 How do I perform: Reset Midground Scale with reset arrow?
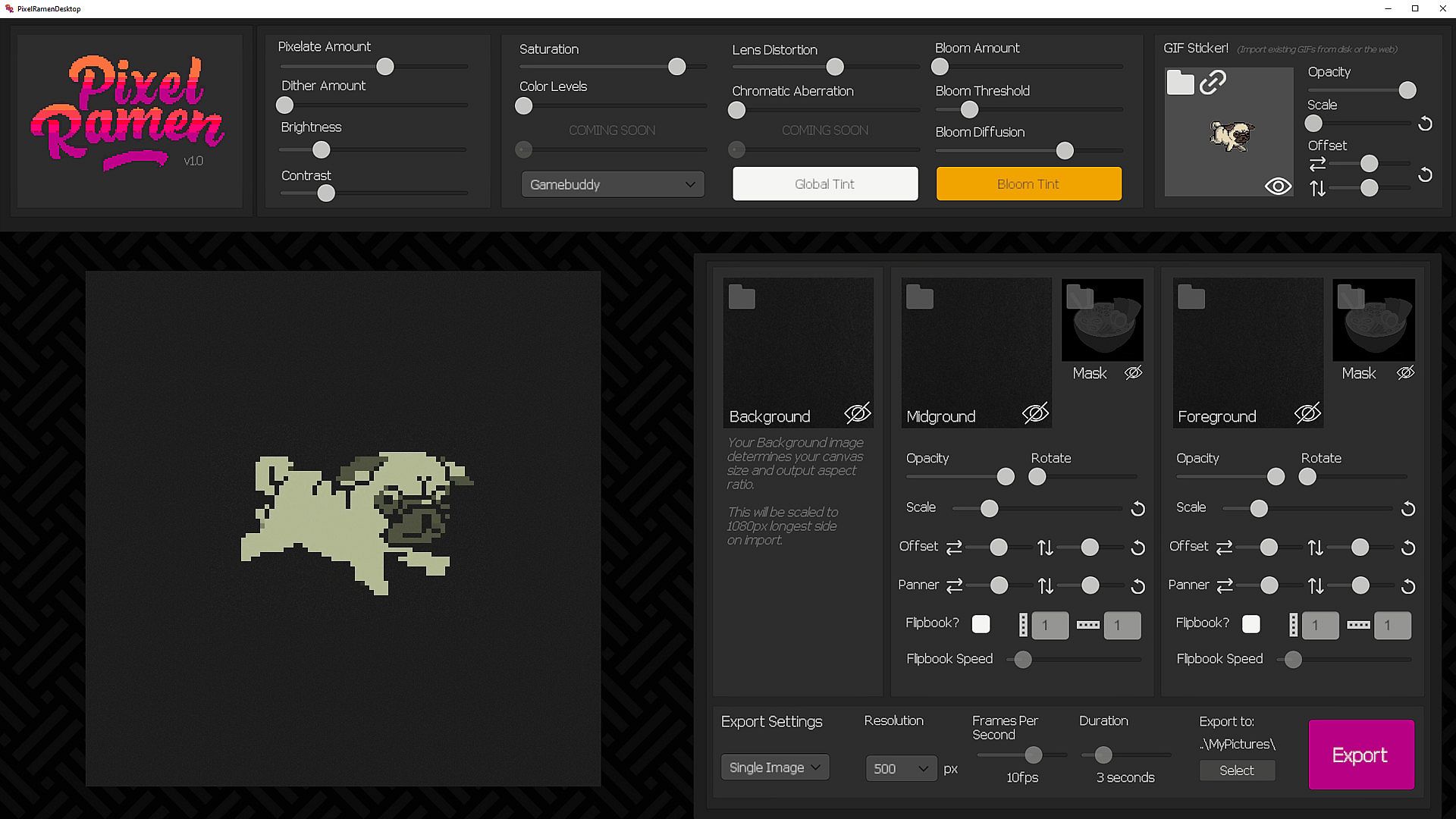(x=1137, y=509)
